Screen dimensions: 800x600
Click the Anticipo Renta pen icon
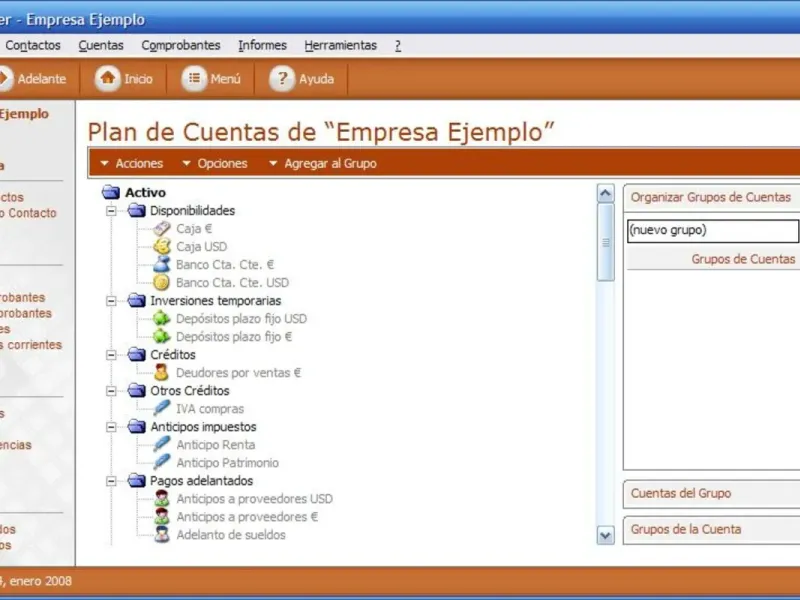click(162, 444)
